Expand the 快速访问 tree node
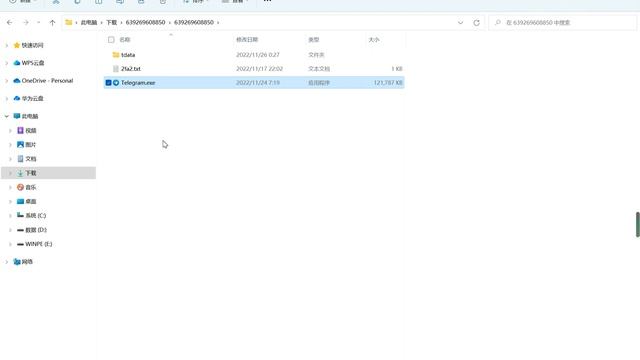This screenshot has height=360, width=640. 7,45
